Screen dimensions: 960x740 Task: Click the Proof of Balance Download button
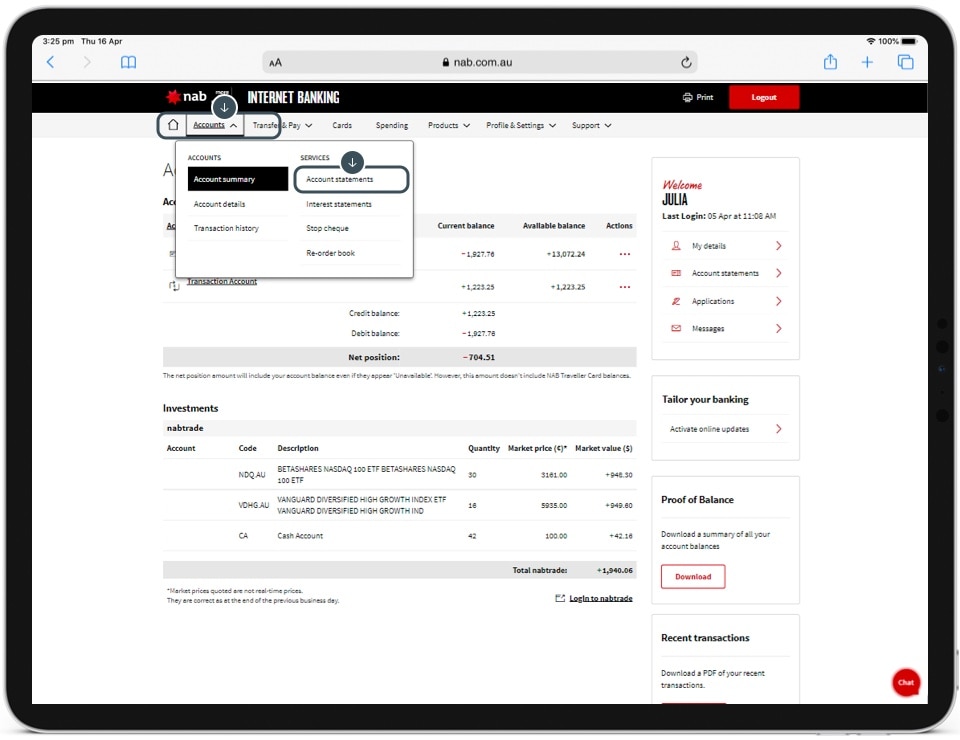point(692,577)
